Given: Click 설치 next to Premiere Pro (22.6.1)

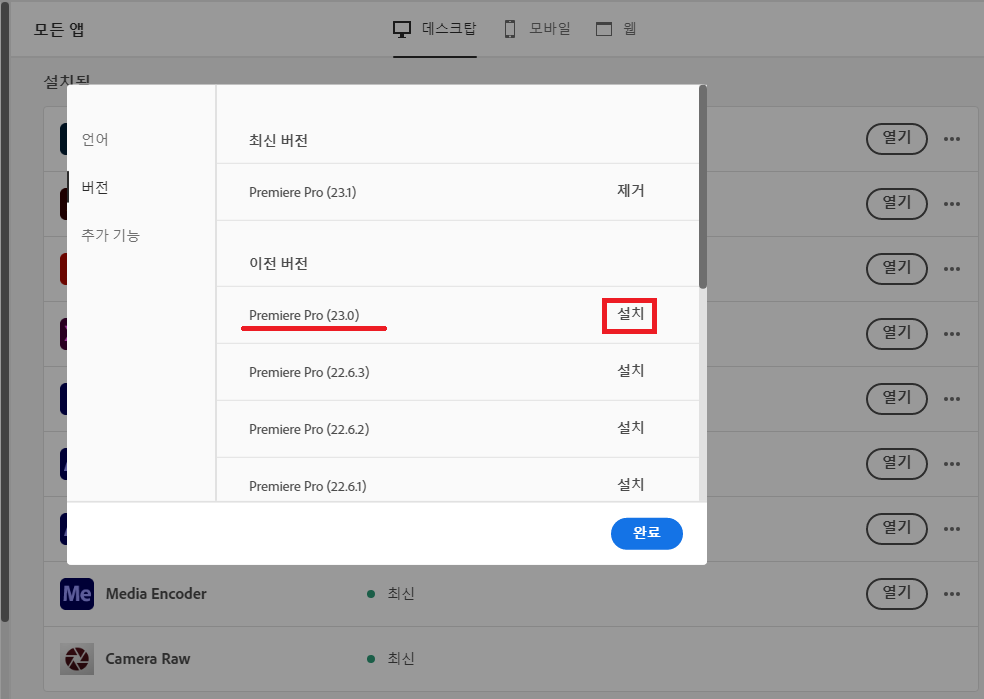Looking at the screenshot, I should pyautogui.click(x=631, y=484).
